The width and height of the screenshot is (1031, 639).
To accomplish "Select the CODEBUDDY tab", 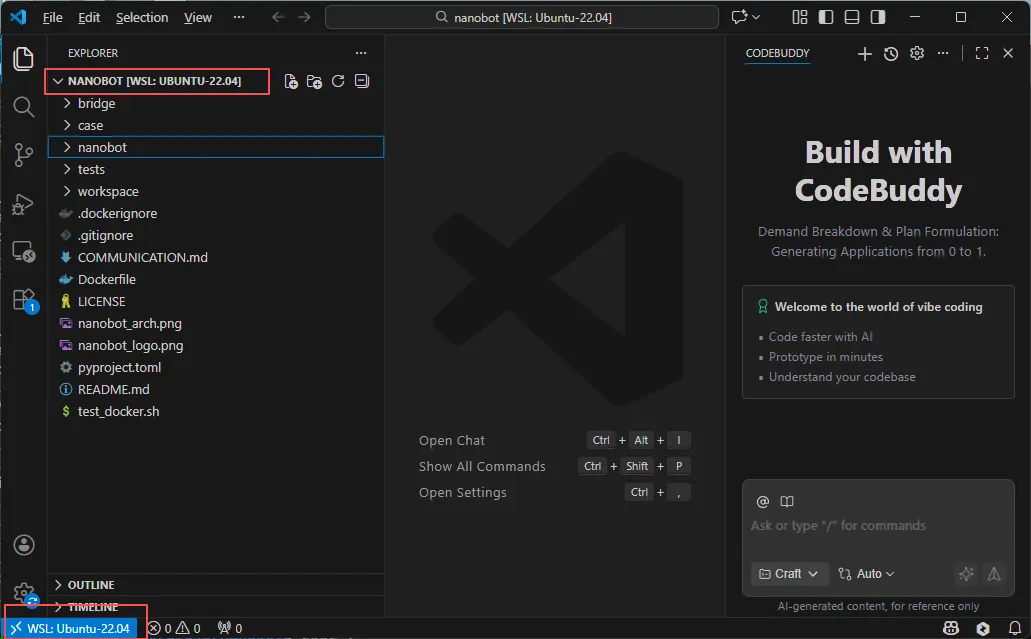I will 778,53.
